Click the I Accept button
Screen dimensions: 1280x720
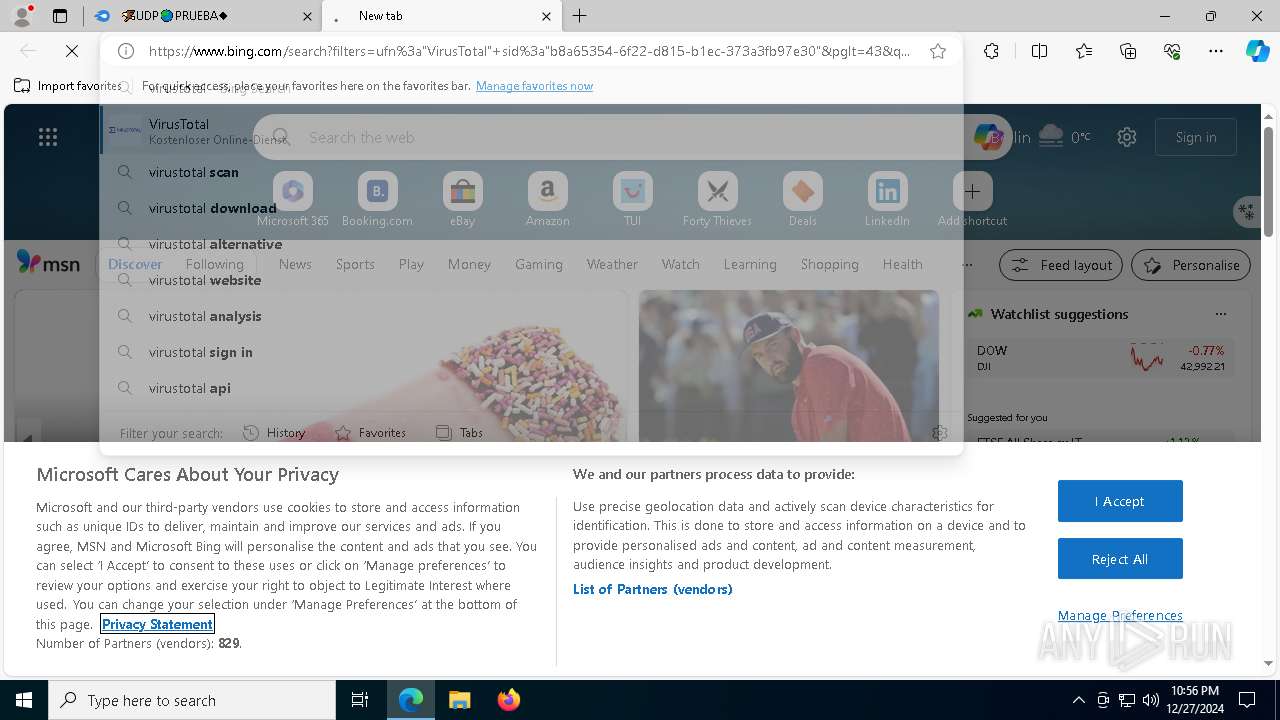coord(1120,501)
